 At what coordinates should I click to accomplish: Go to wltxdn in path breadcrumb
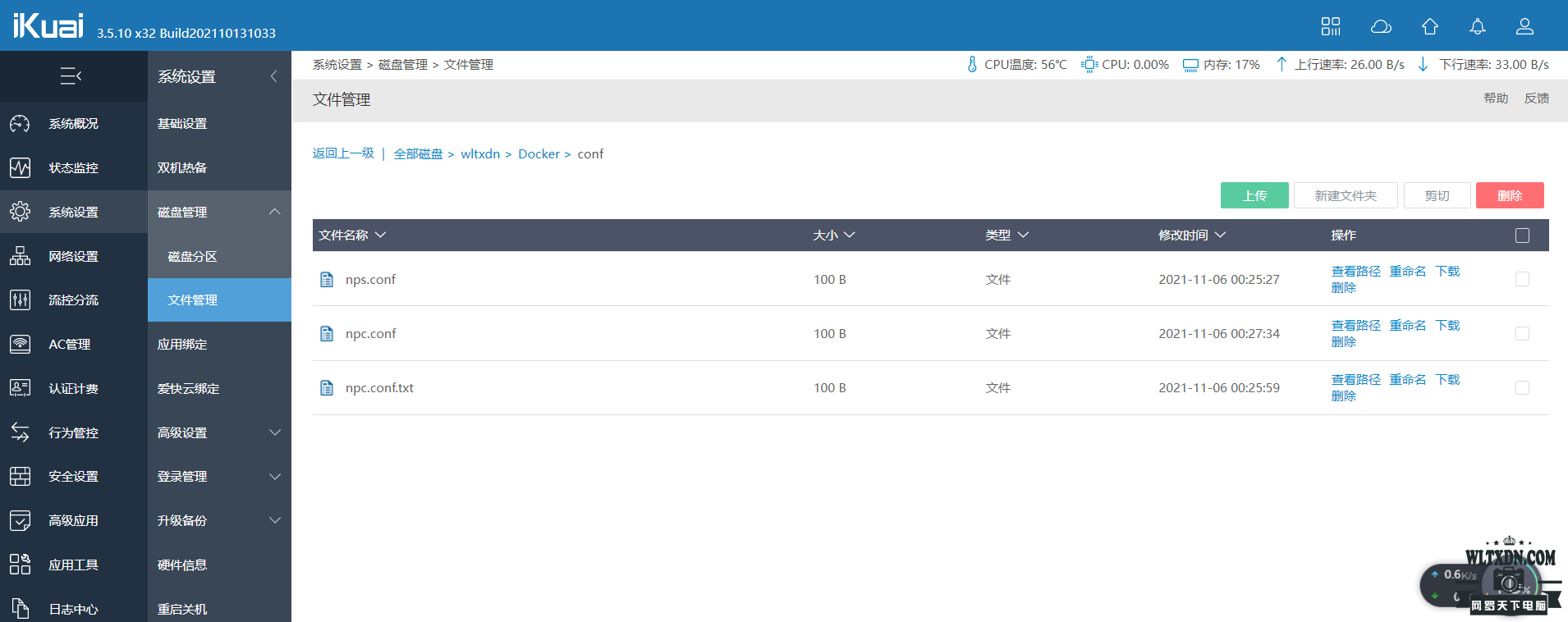coord(480,154)
